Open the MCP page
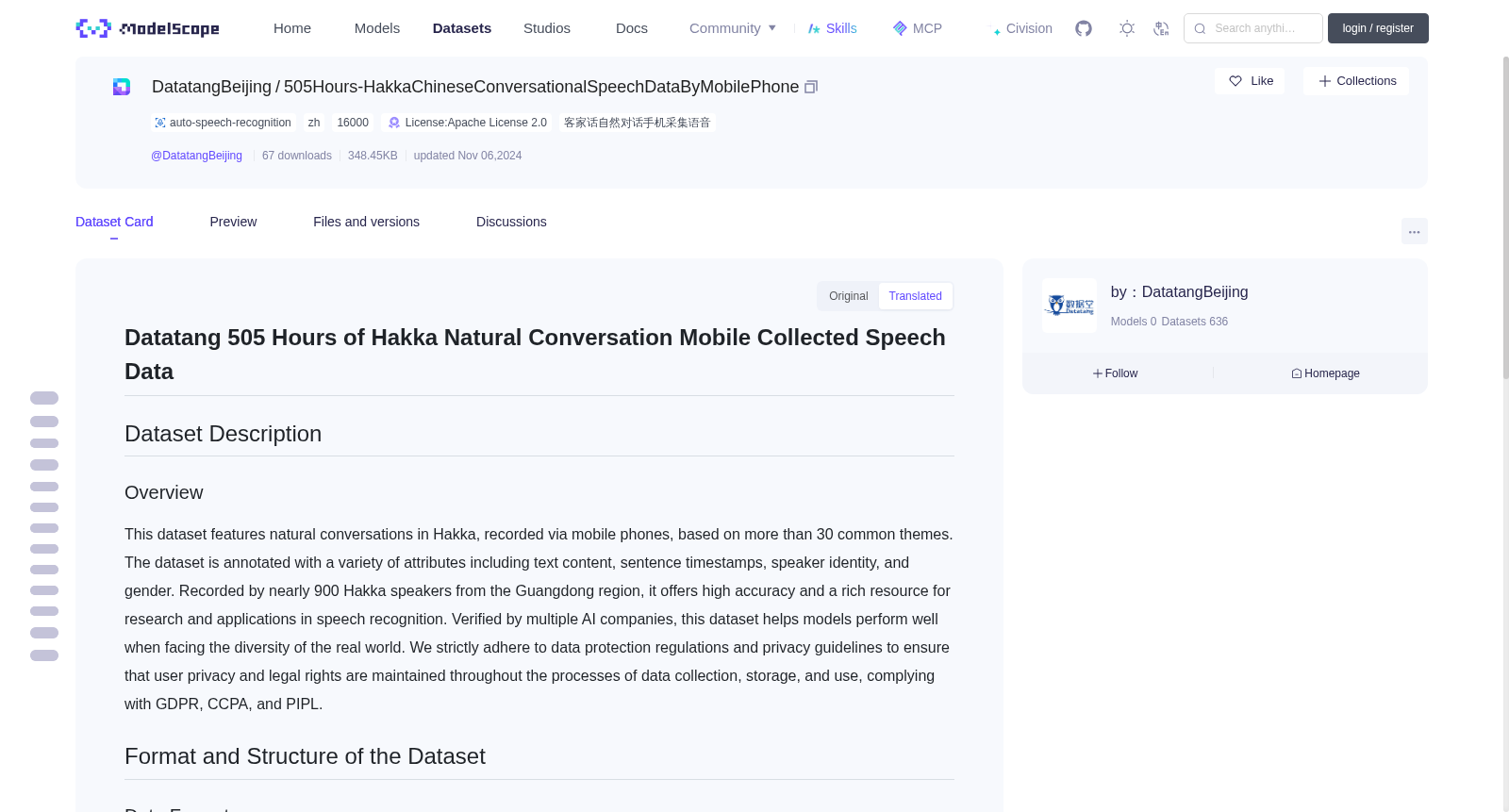The width and height of the screenshot is (1509, 812). pos(918,28)
